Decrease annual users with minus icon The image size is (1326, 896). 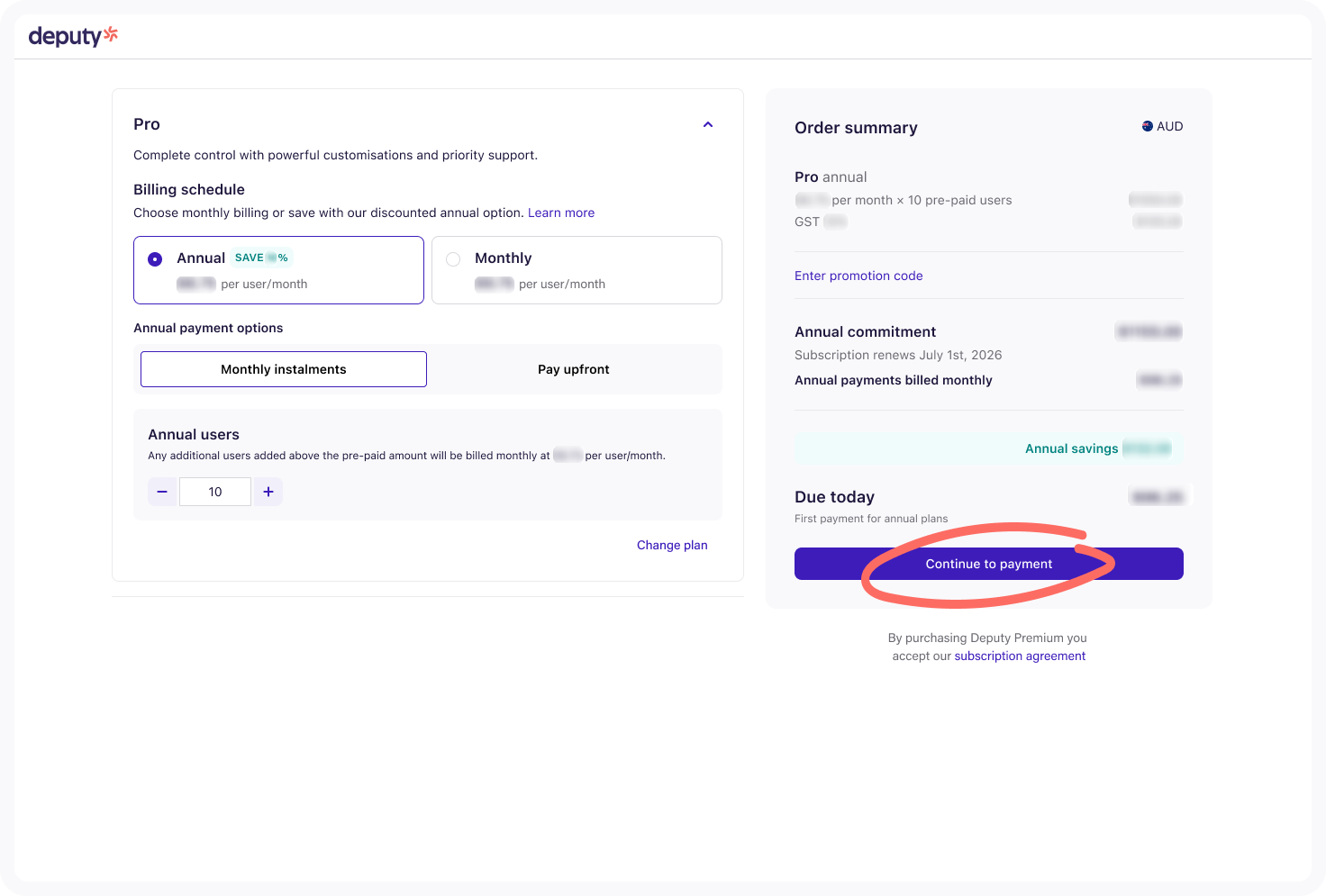coord(162,492)
